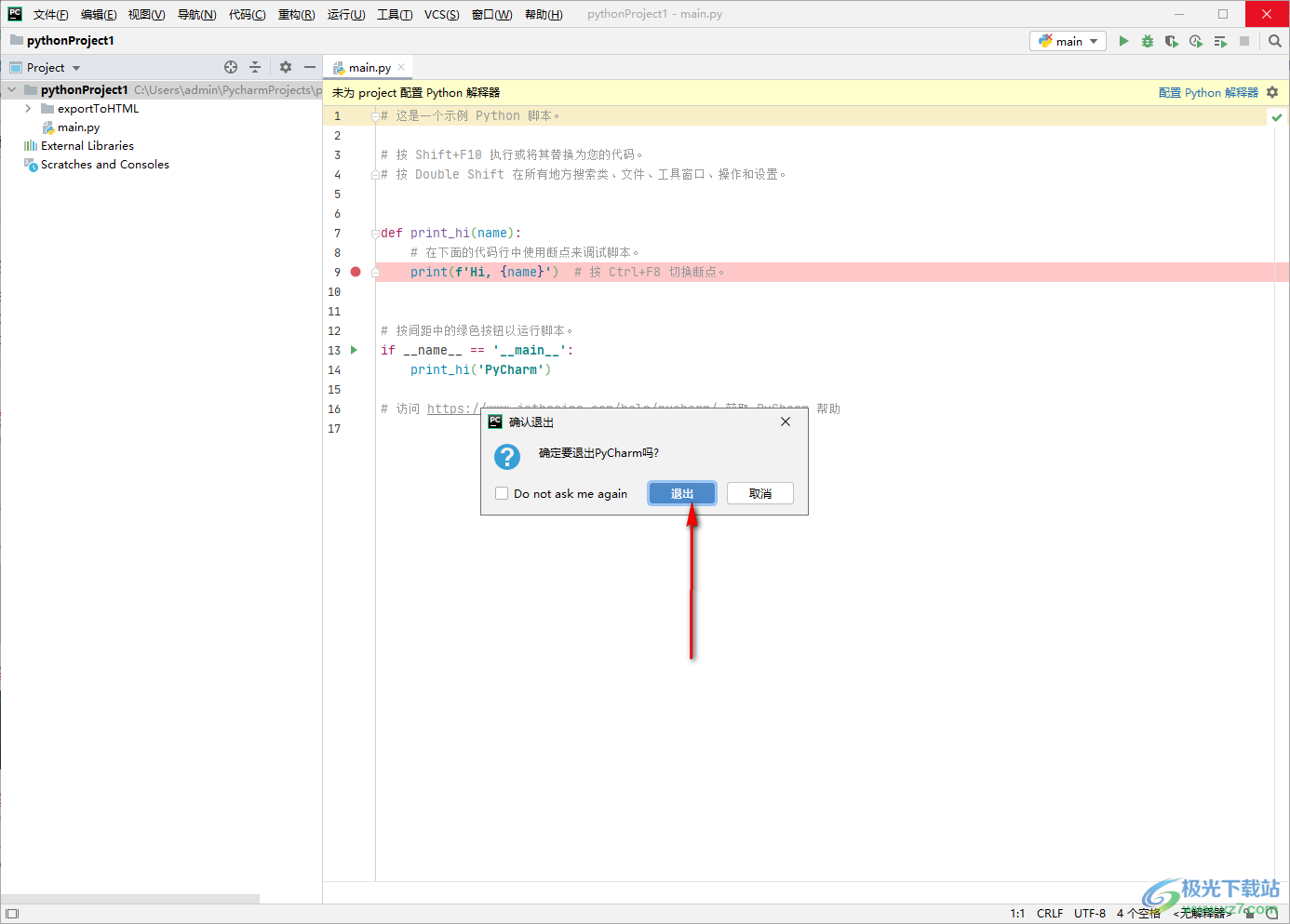
Task: Click the Project panel horizontal scrollbar
Action: [130, 899]
